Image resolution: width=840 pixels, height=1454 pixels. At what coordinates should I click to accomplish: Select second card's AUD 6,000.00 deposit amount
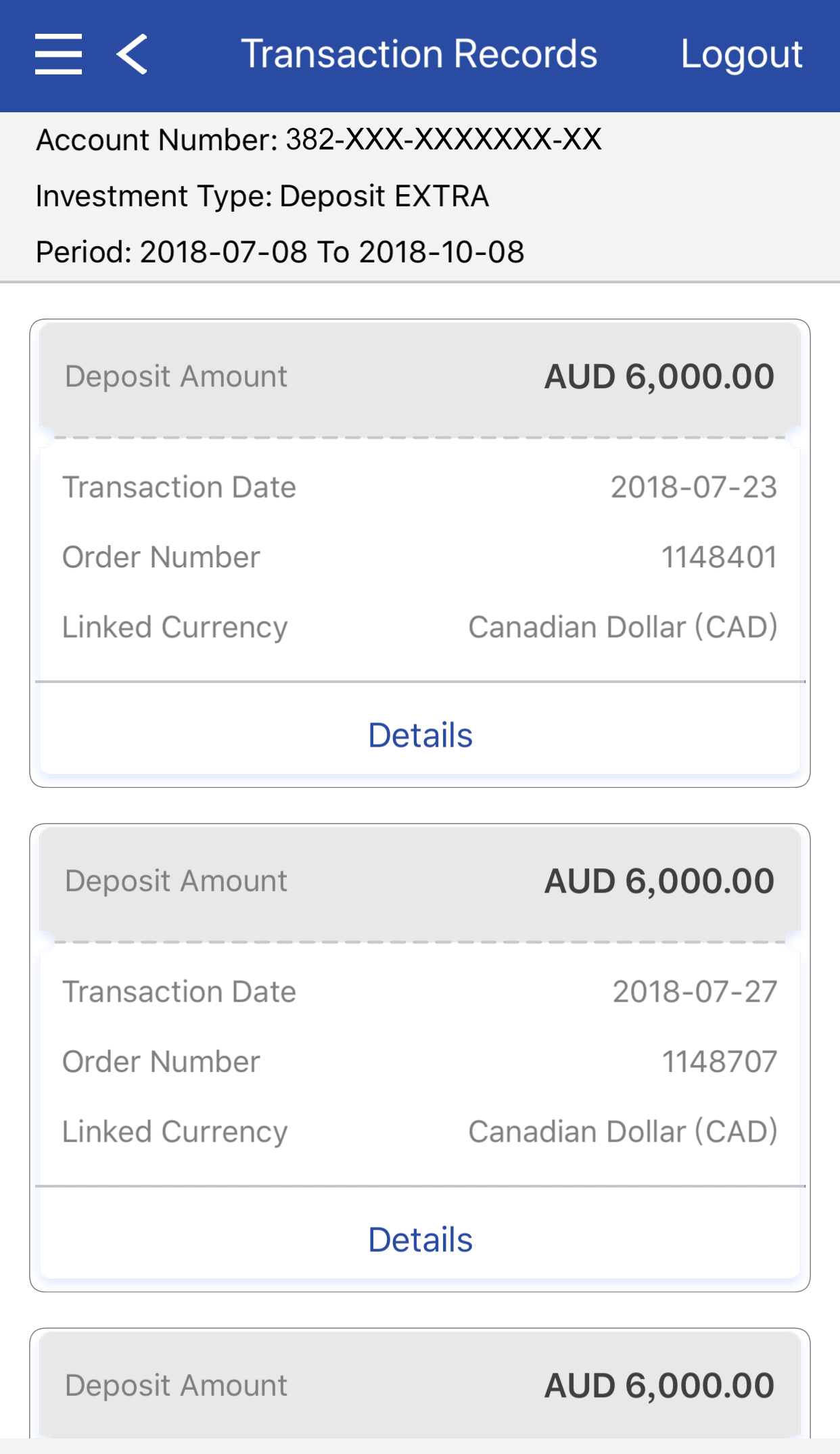(659, 881)
